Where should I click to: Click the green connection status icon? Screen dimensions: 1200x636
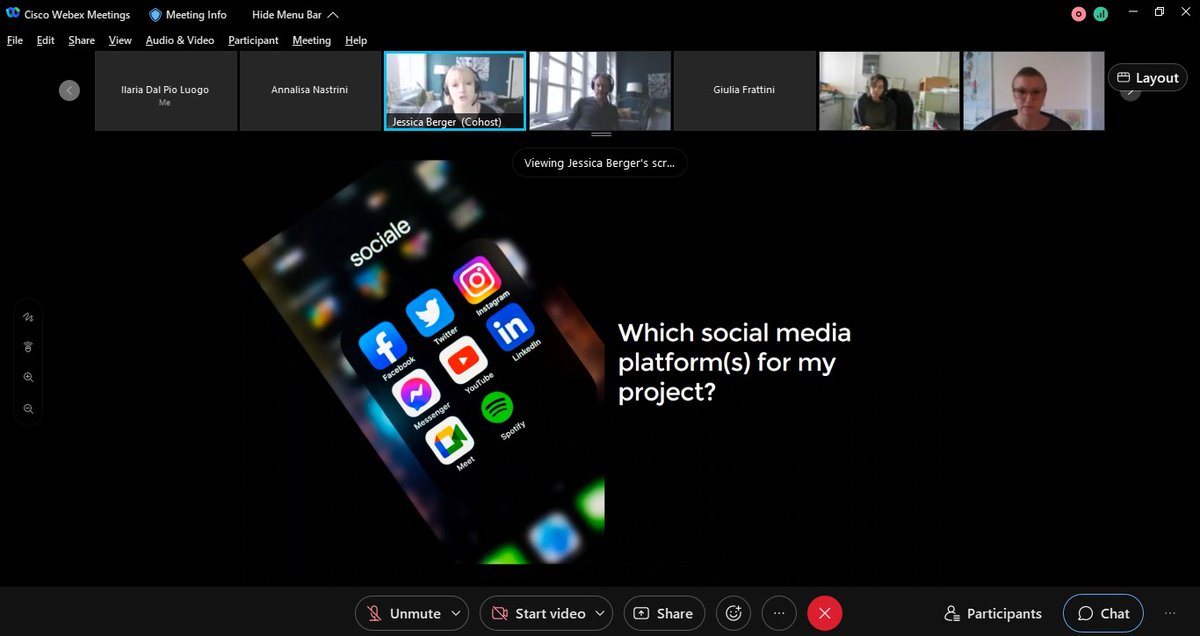tap(1101, 14)
